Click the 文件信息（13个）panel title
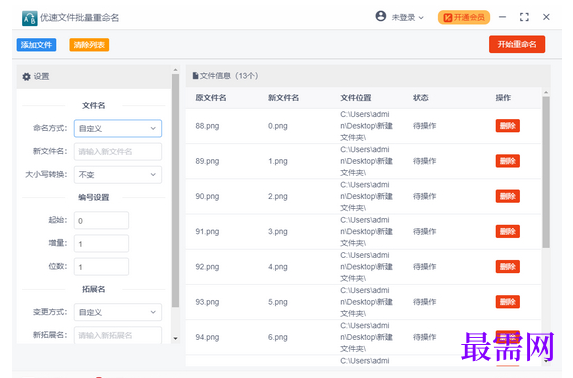Screen dimensions: 573x378 pos(229,76)
